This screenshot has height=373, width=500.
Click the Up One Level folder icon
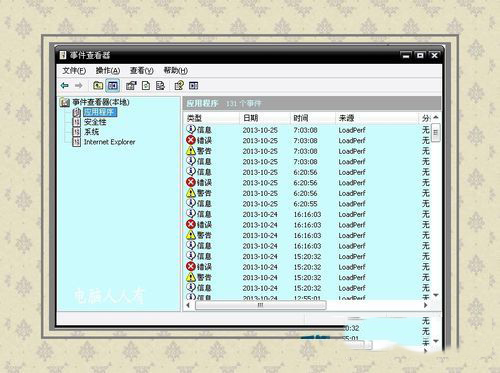pyautogui.click(x=98, y=86)
